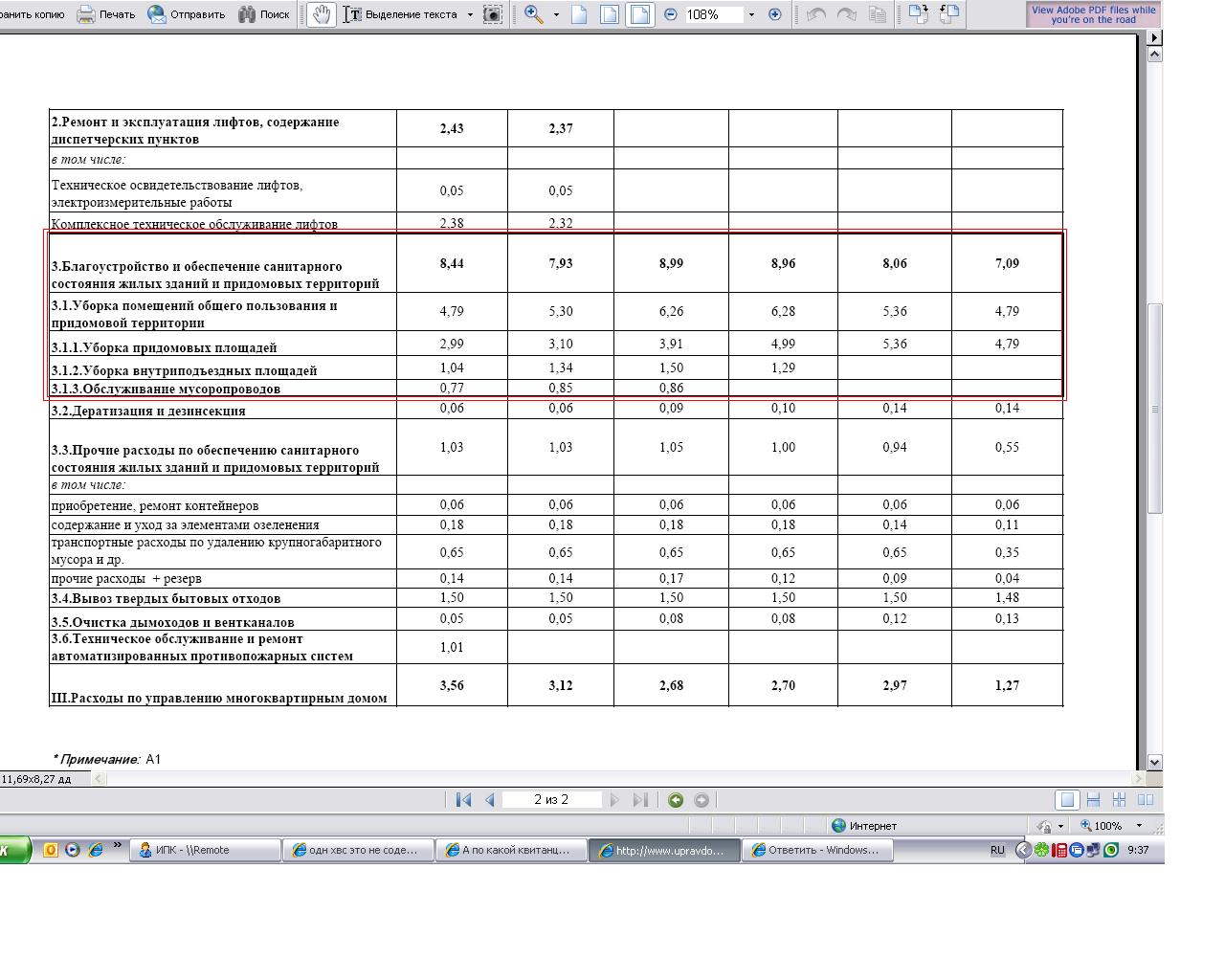
Task: Click the Печать (Print) button
Action: (106, 14)
